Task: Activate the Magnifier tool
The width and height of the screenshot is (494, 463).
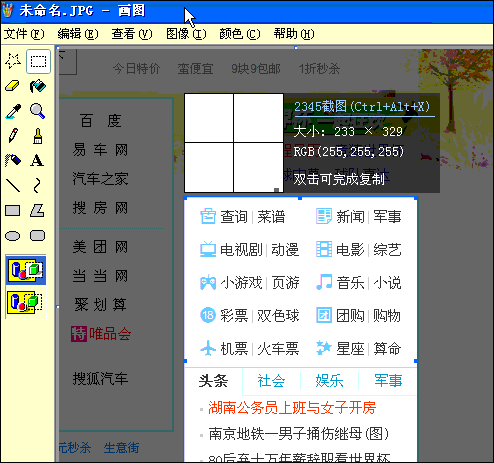Action: pos(38,111)
